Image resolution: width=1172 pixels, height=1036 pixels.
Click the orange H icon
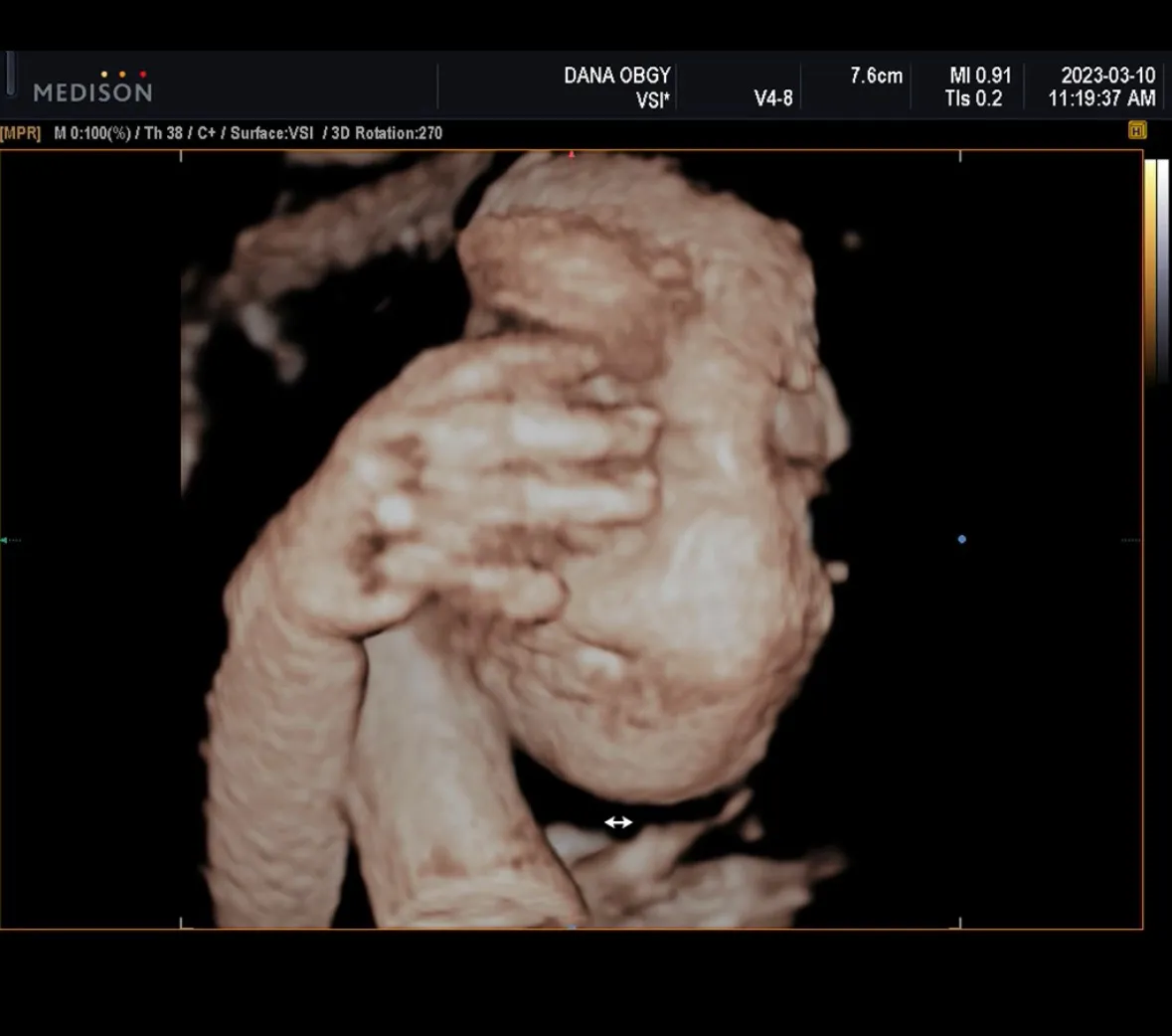pyautogui.click(x=1137, y=131)
